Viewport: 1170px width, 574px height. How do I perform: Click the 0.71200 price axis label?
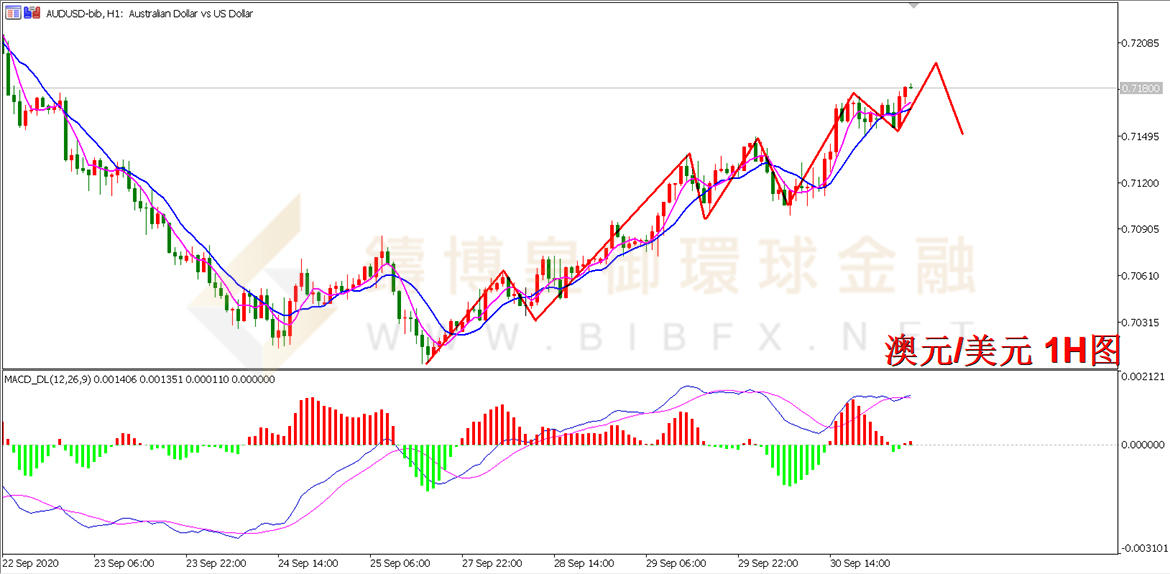coord(1142,183)
